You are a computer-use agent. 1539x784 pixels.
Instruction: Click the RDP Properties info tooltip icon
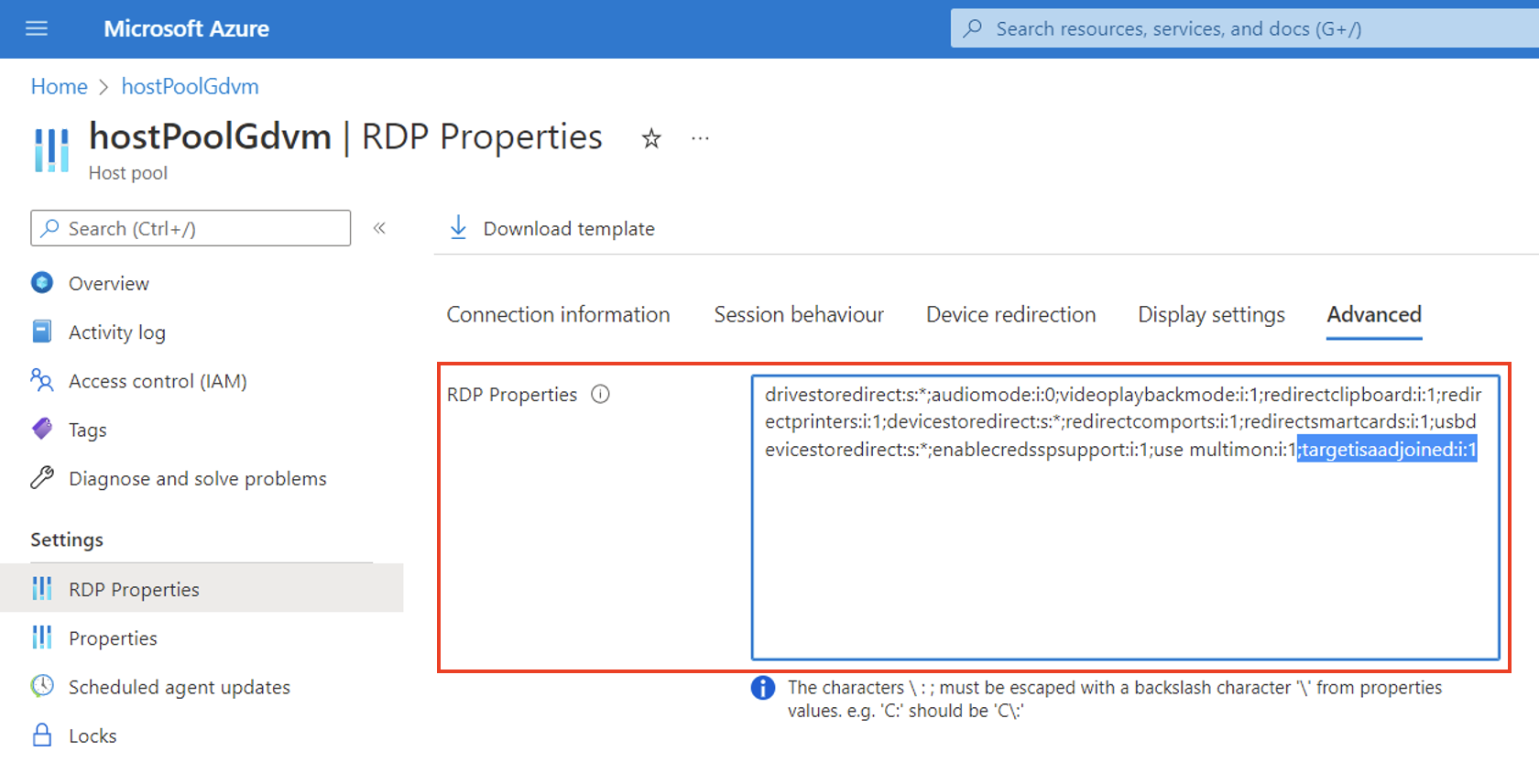point(600,394)
